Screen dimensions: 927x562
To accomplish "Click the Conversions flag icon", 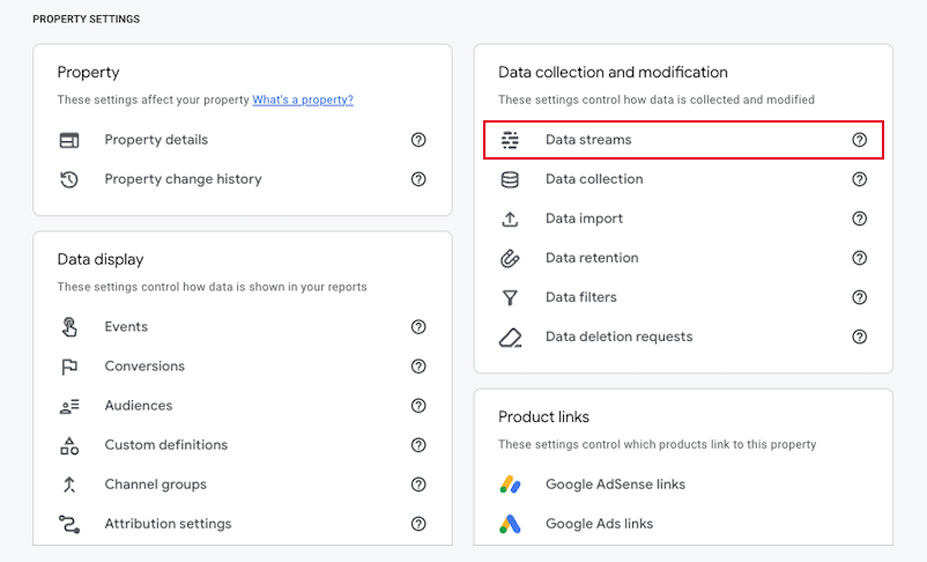I will [x=69, y=366].
